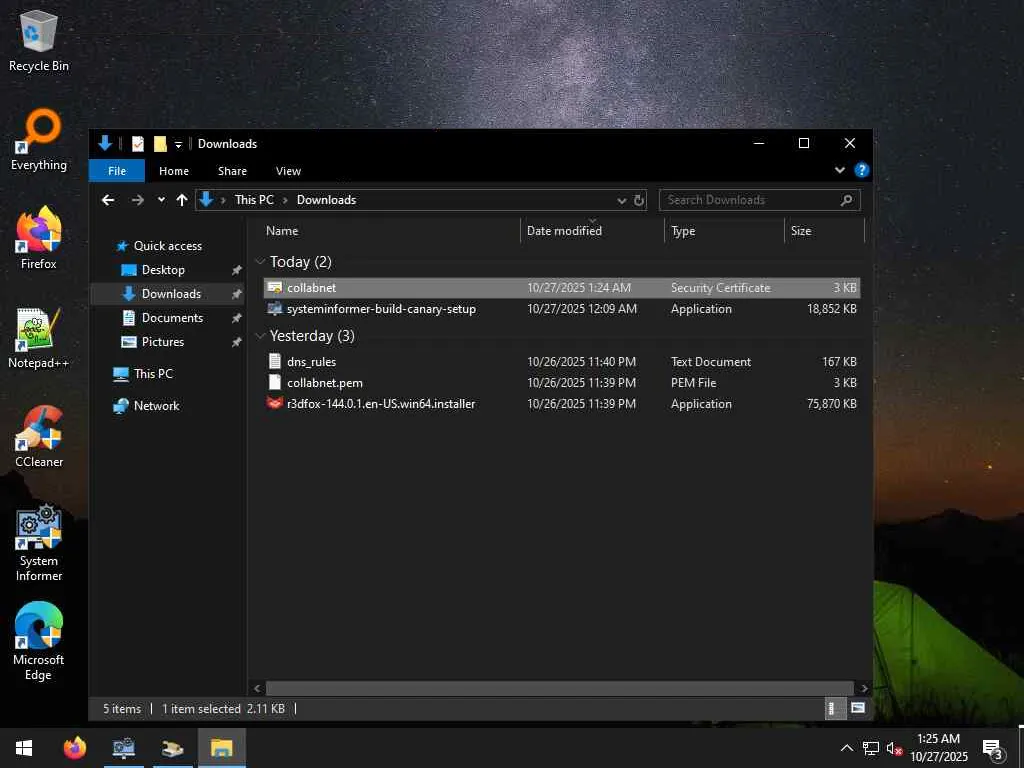1024x768 pixels.
Task: Launch Firefox from the taskbar
Action: click(x=75, y=748)
